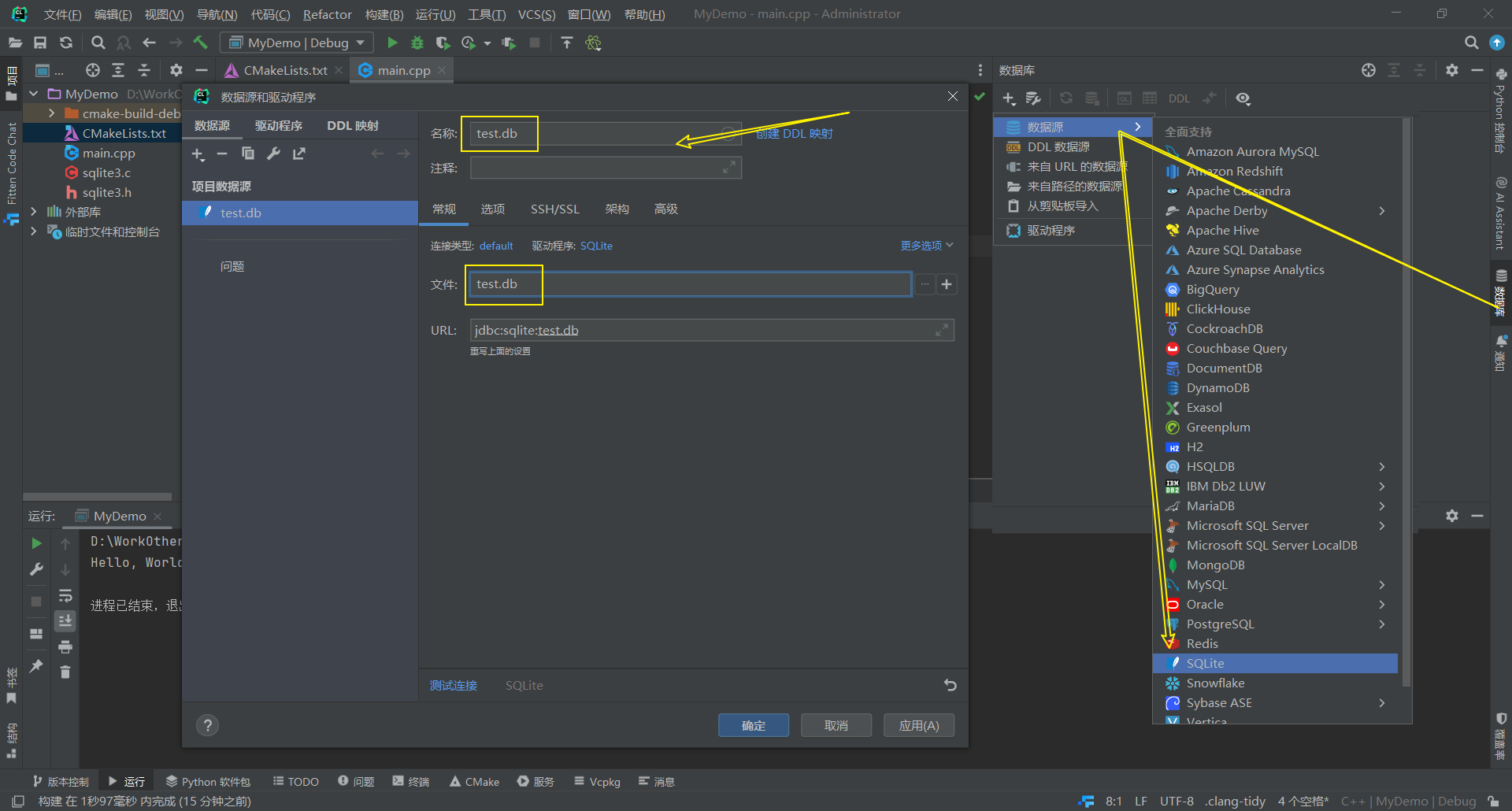Click the 取消 button
Screen dimensions: 1512x811
point(836,725)
